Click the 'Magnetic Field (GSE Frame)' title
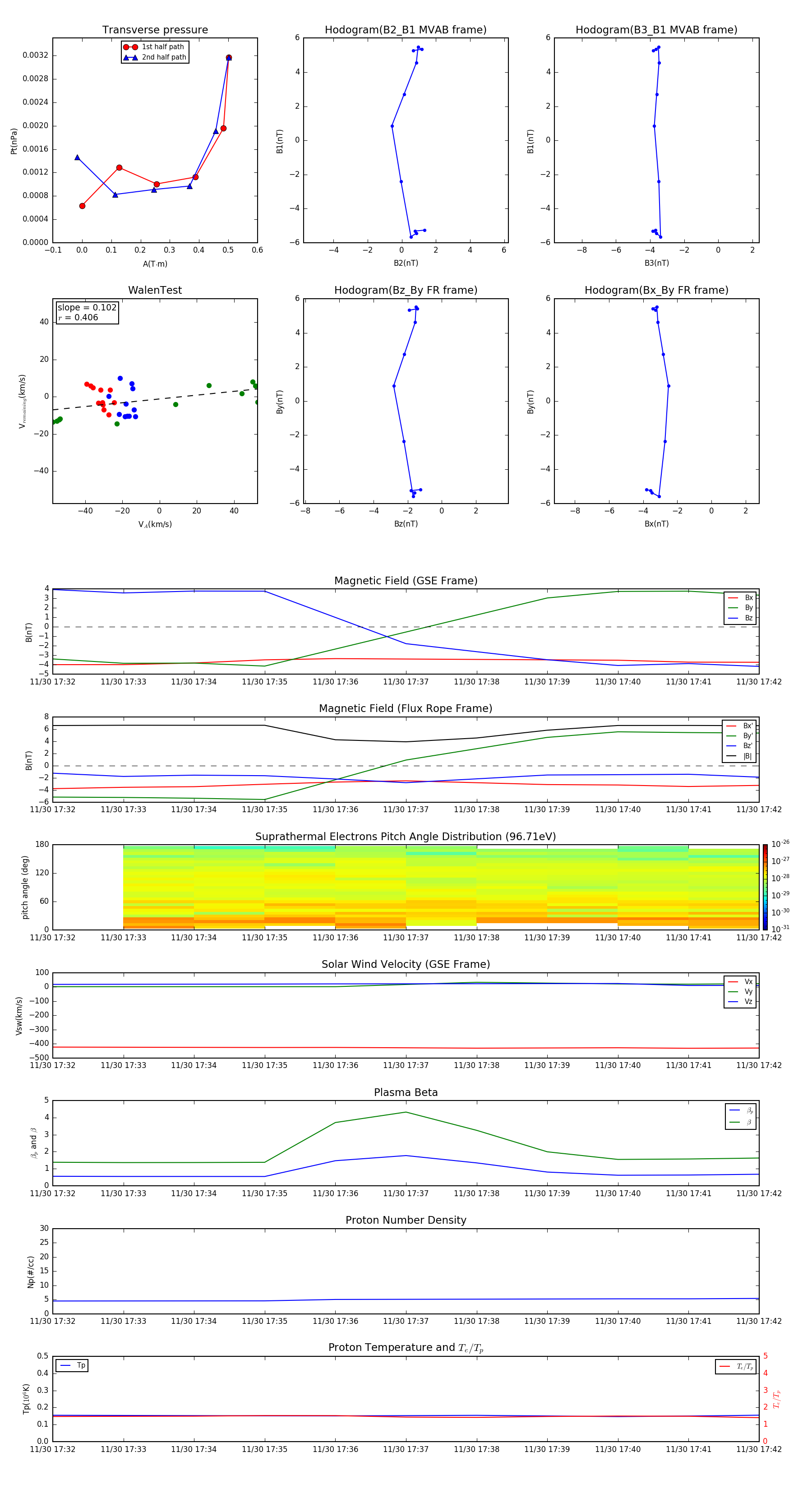 (x=406, y=581)
